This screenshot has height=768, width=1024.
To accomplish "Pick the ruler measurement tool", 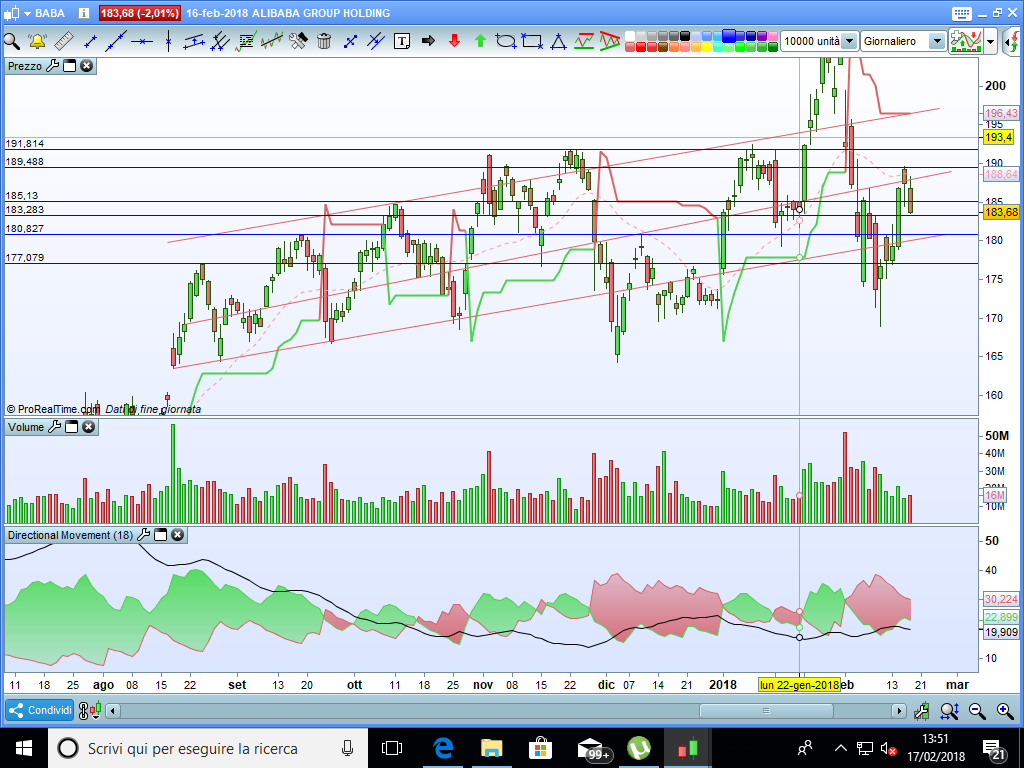I will pyautogui.click(x=63, y=41).
